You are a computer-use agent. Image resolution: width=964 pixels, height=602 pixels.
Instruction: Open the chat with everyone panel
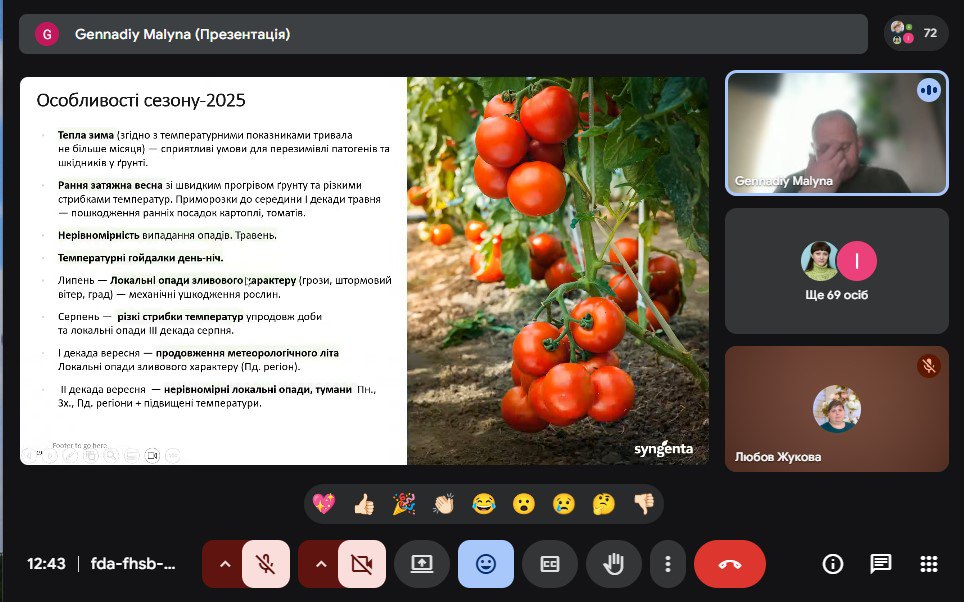pyautogui.click(x=880, y=564)
